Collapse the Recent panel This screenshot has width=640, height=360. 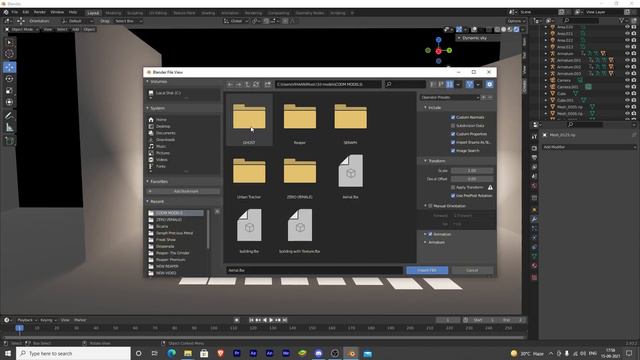click(x=148, y=202)
